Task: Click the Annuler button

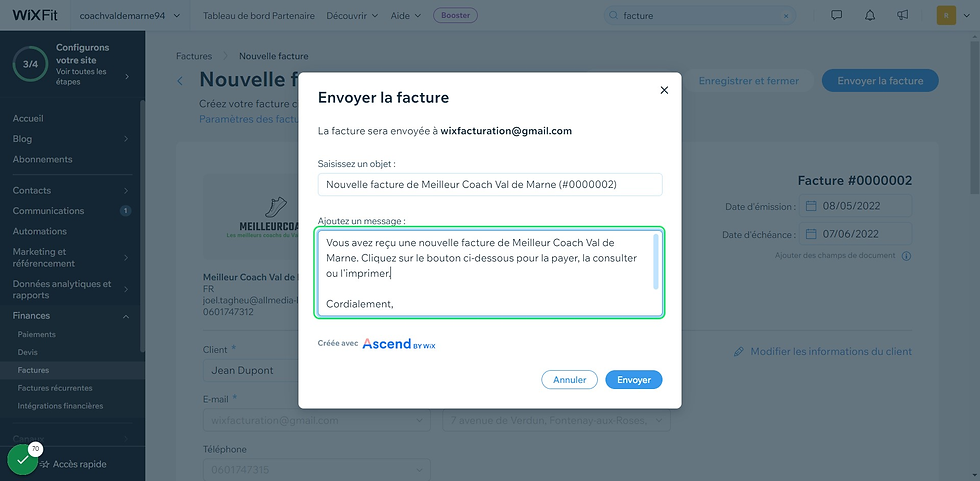Action: pos(569,380)
